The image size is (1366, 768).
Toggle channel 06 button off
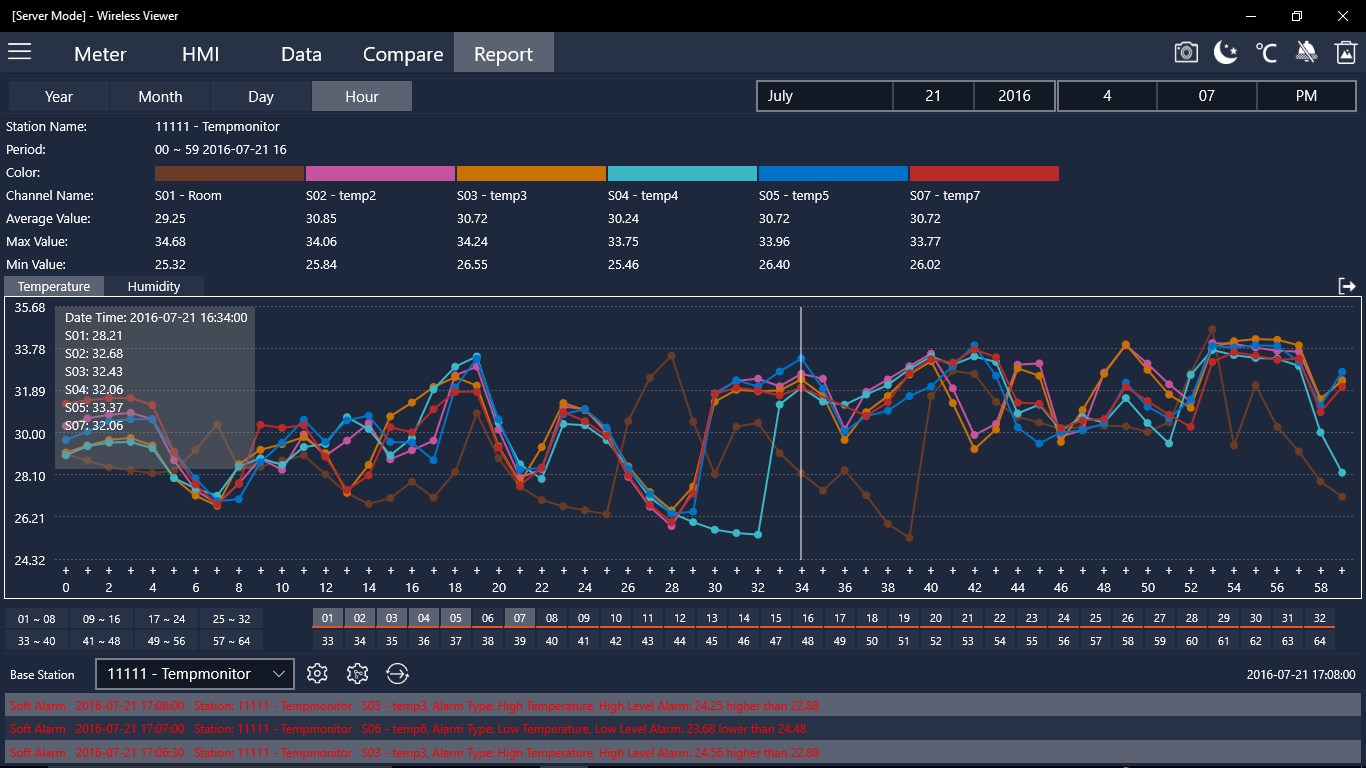(487, 618)
